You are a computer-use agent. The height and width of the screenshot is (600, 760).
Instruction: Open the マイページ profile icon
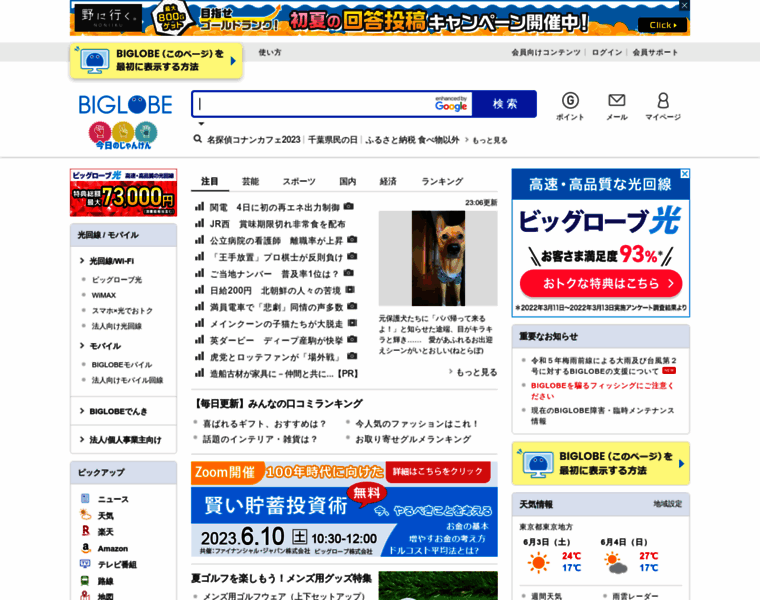point(663,106)
